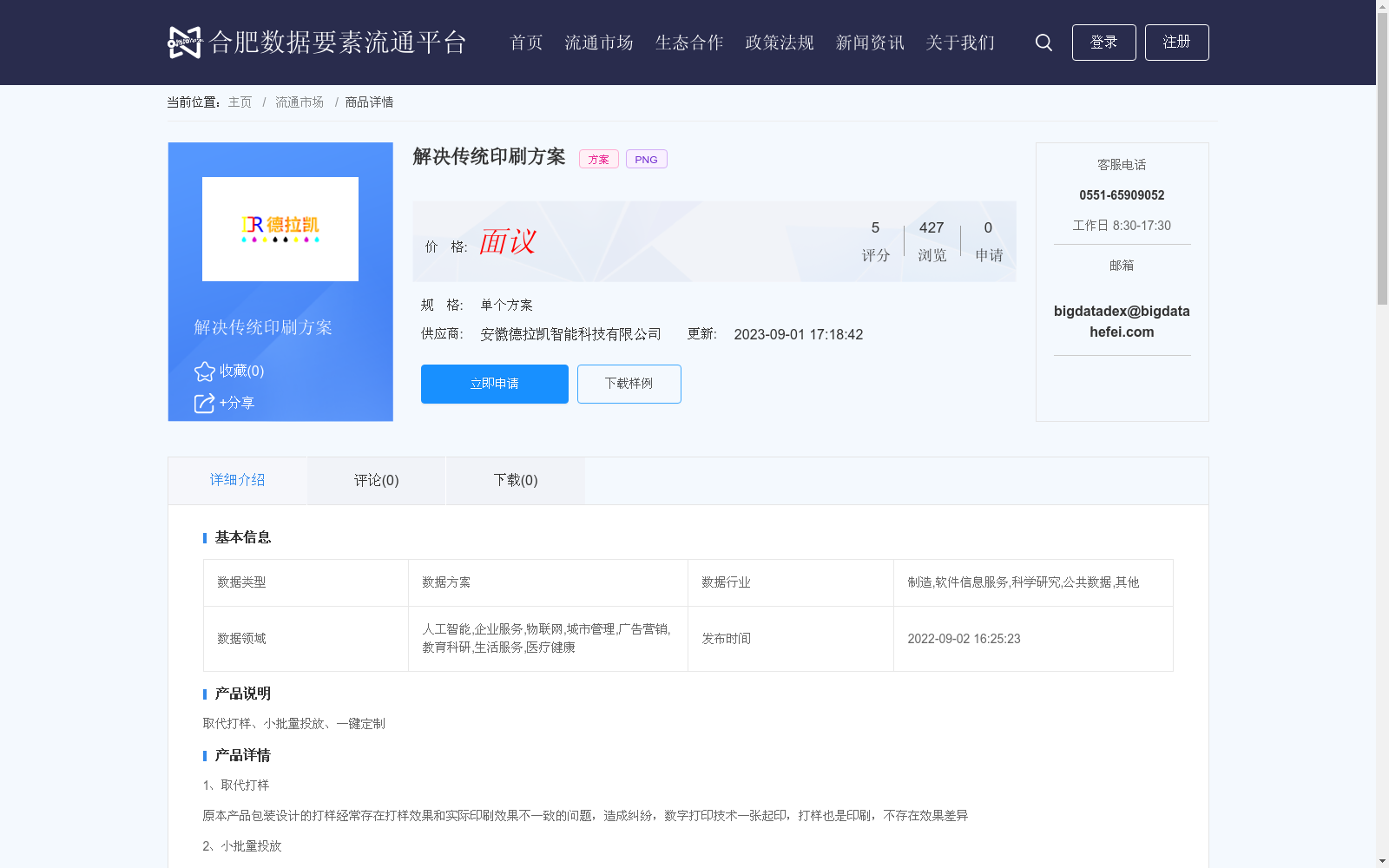The height and width of the screenshot is (868, 1389).
Task: Open 政策法规 in top navigation
Action: click(x=780, y=43)
